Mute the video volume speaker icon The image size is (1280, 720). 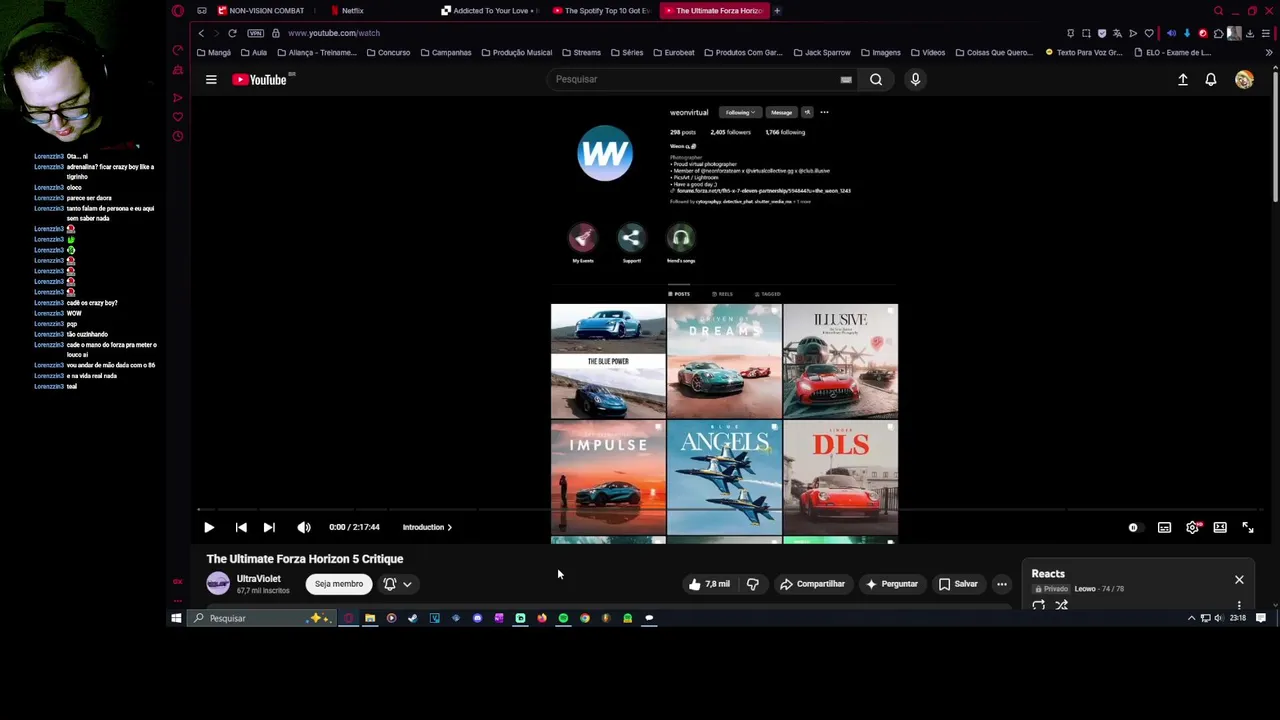coord(304,527)
